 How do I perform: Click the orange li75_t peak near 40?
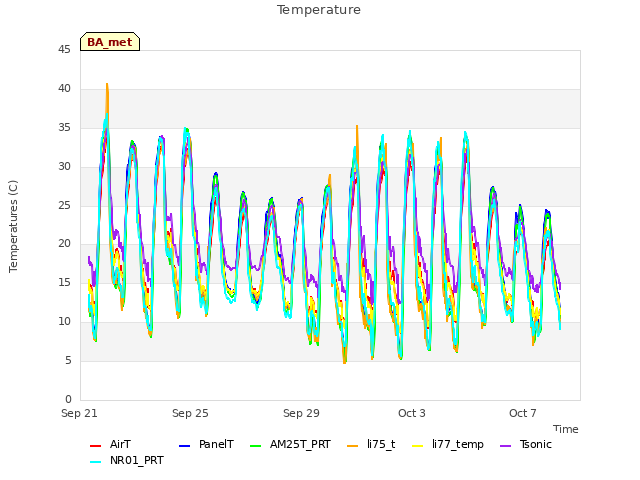point(107,85)
